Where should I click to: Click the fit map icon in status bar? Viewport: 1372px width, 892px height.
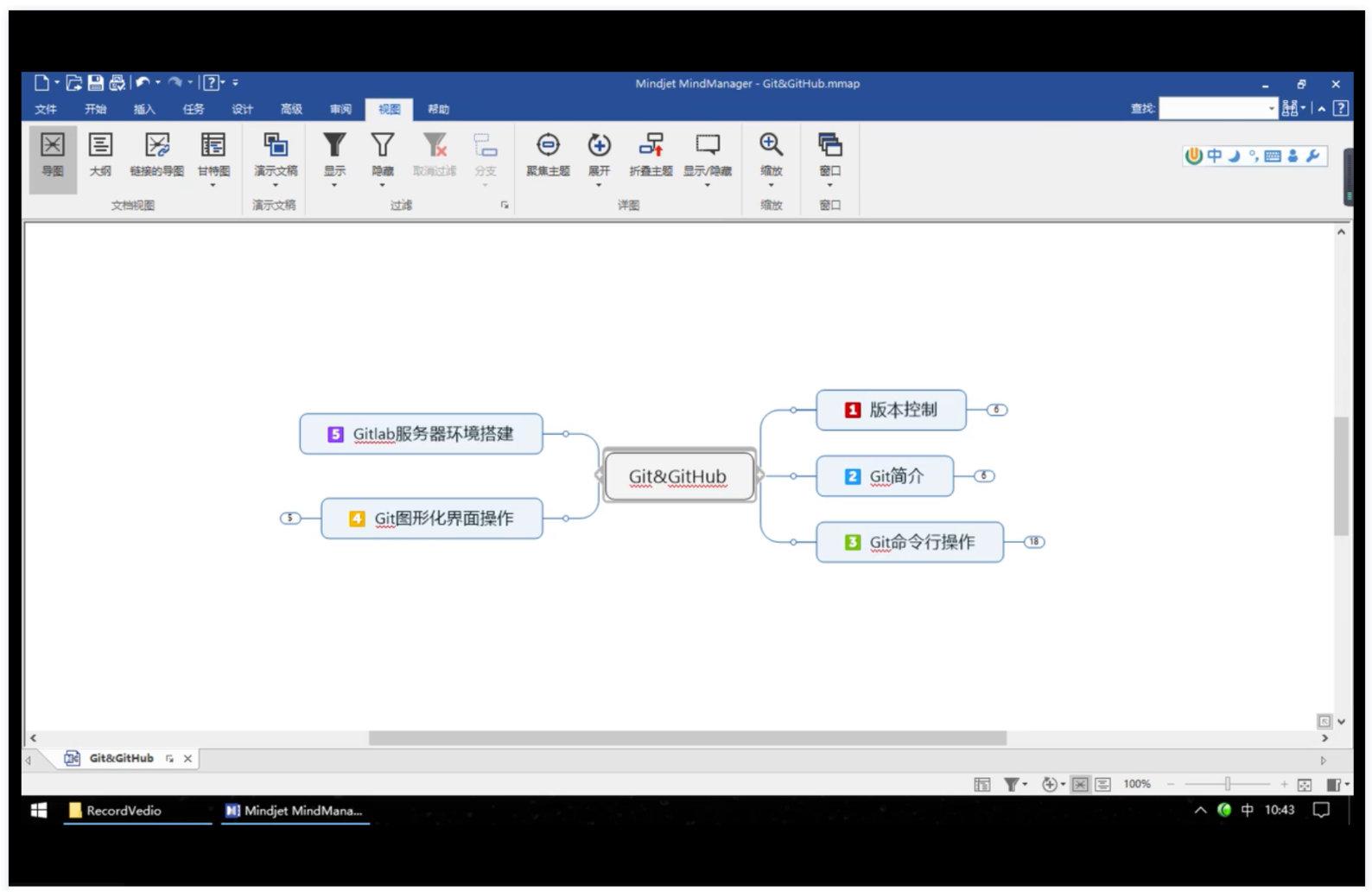tap(1305, 785)
